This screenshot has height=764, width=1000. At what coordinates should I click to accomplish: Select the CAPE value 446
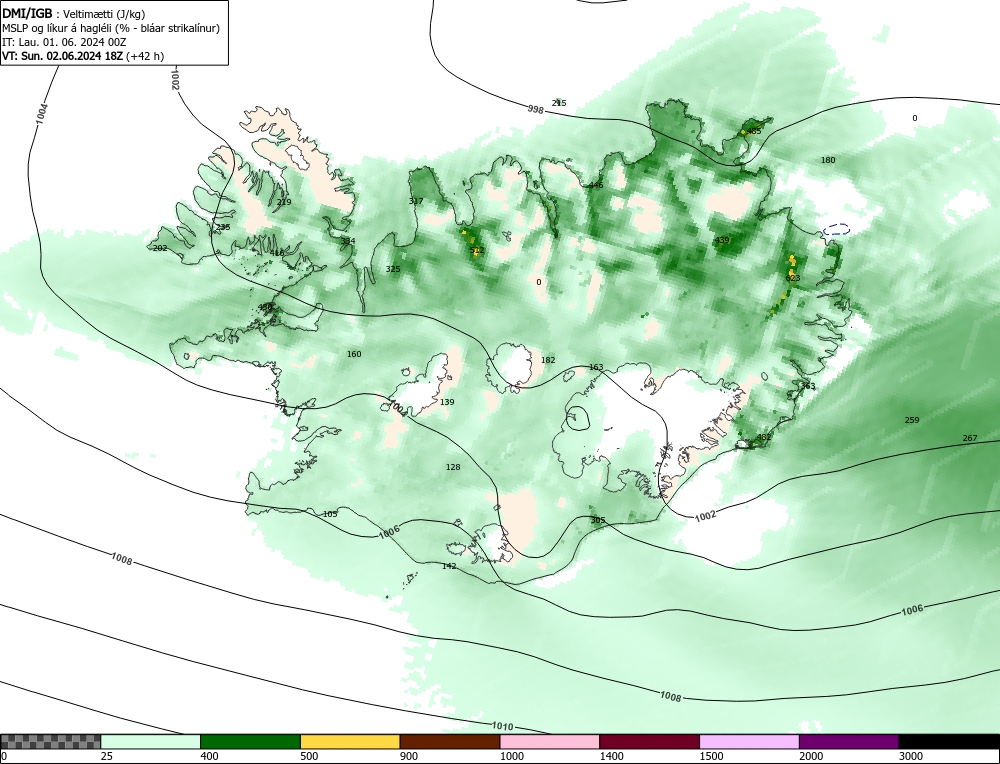pyautogui.click(x=596, y=185)
